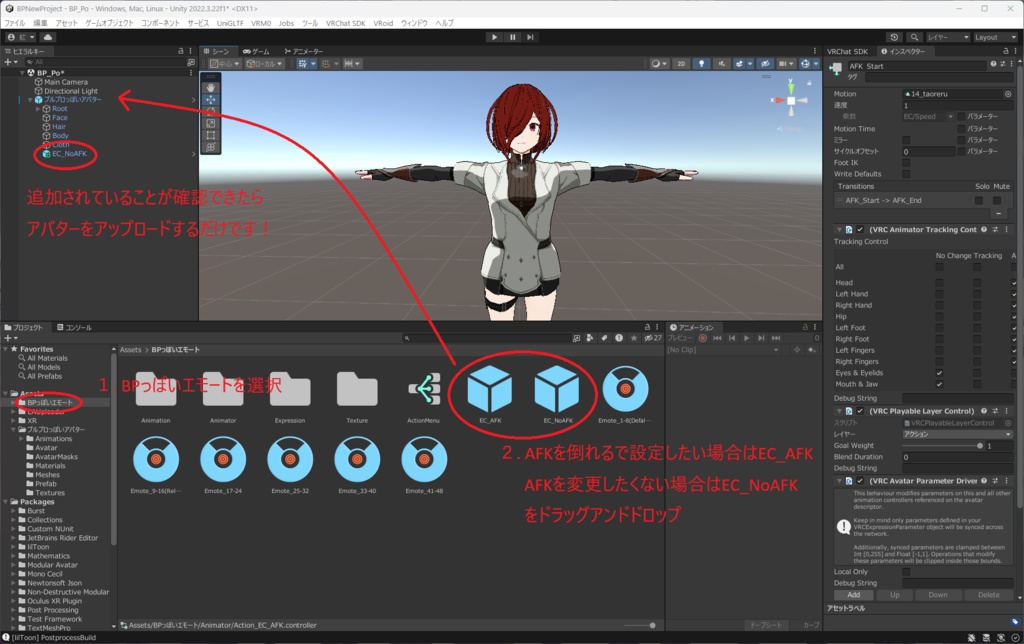Enable the Write Defaults checkbox
This screenshot has width=1024, height=644.
tap(906, 174)
